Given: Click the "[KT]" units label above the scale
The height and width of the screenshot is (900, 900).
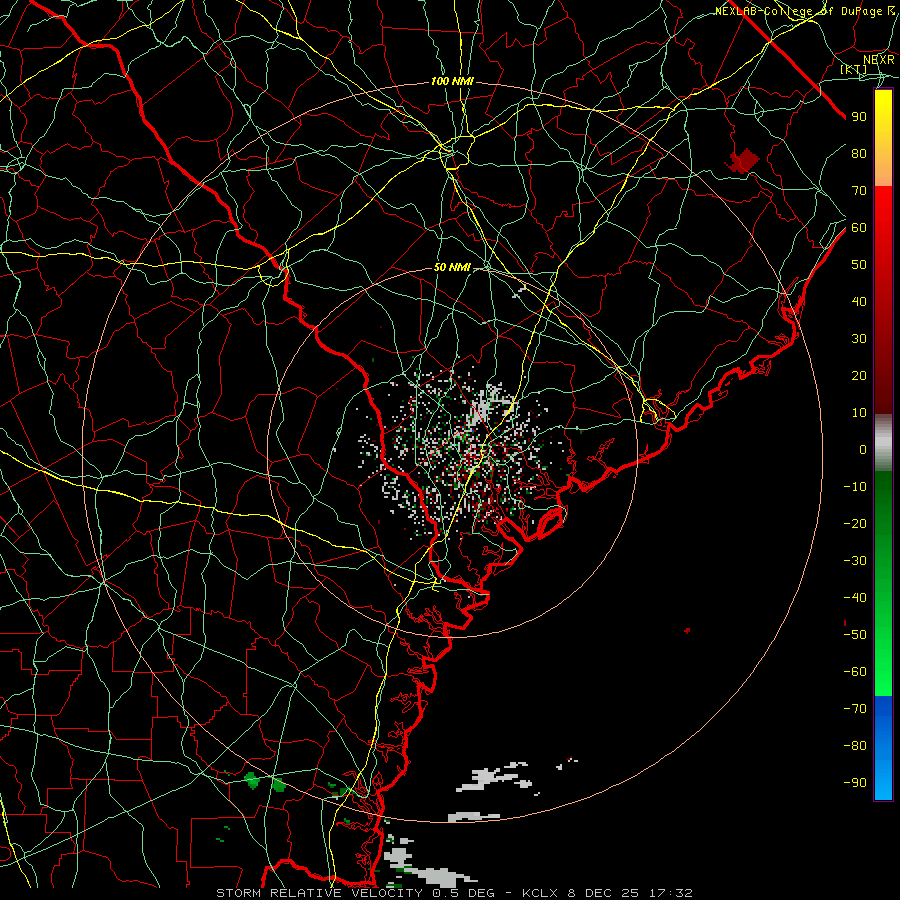Looking at the screenshot, I should tap(854, 69).
